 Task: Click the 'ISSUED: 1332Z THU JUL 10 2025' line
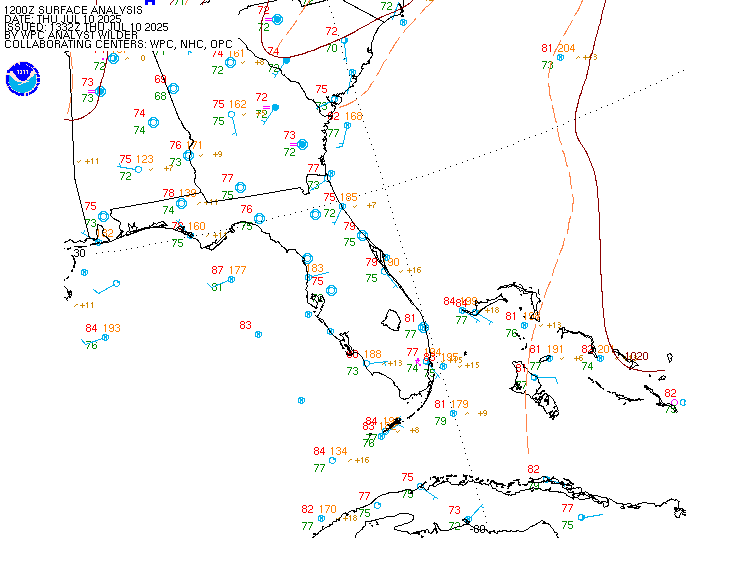pos(86,27)
